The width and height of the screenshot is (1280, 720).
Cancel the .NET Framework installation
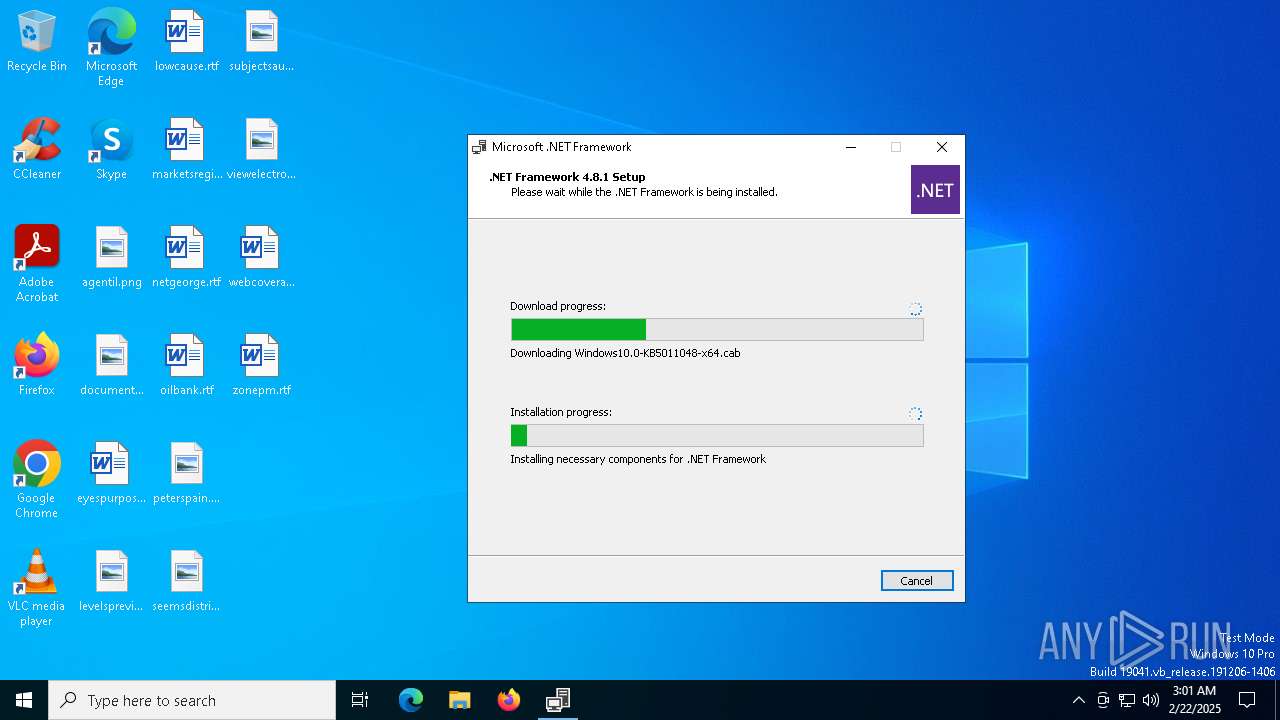pyautogui.click(x=917, y=581)
